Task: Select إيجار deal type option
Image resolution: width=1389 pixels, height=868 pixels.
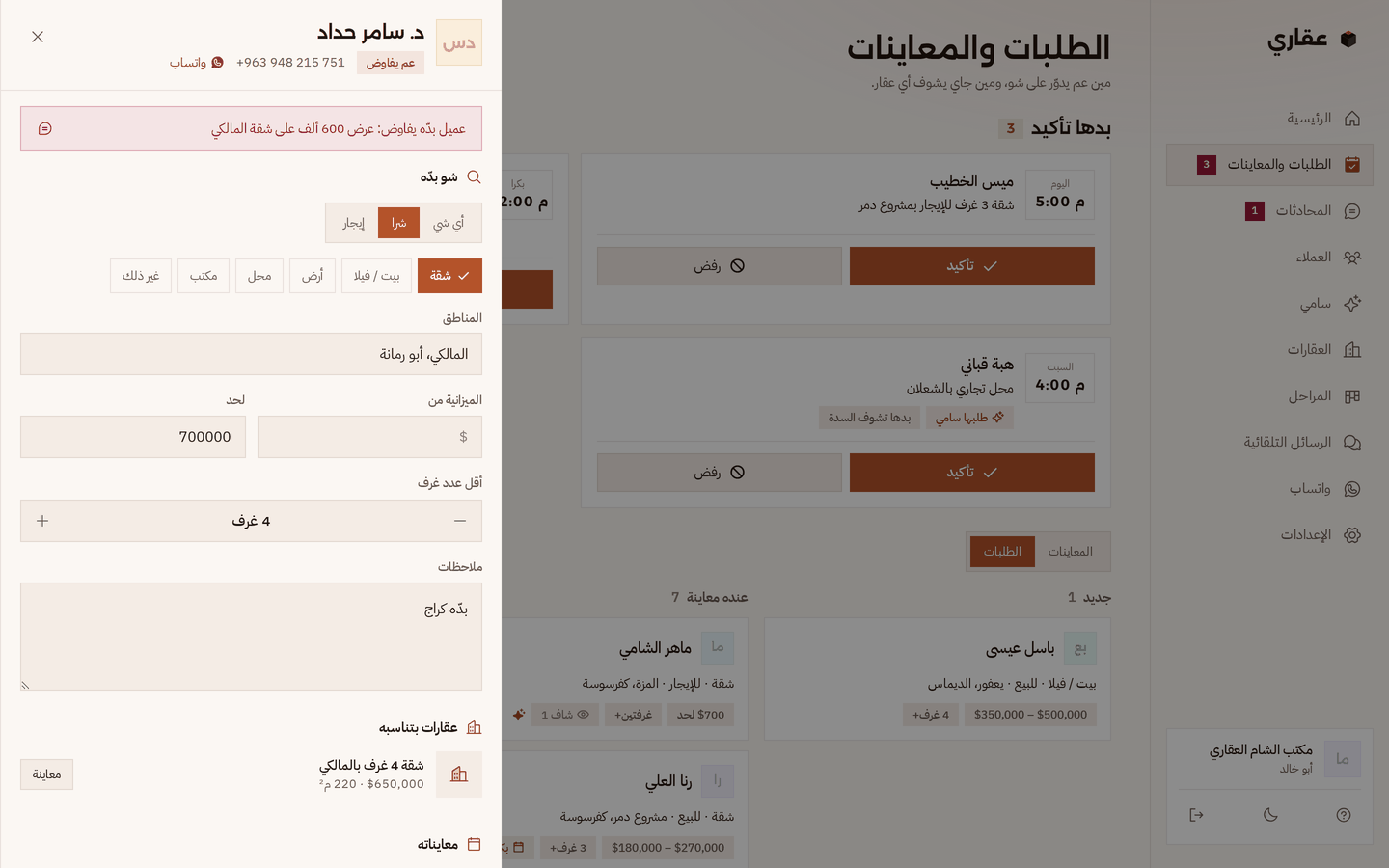Action: click(354, 223)
